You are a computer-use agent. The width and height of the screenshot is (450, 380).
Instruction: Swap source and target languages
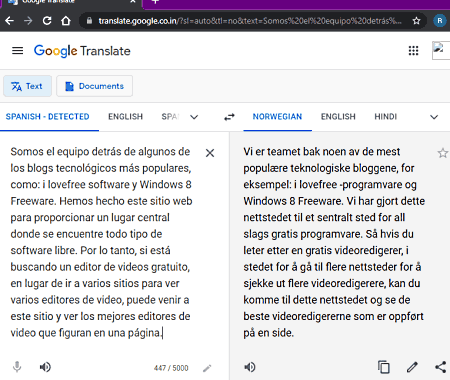click(x=229, y=117)
